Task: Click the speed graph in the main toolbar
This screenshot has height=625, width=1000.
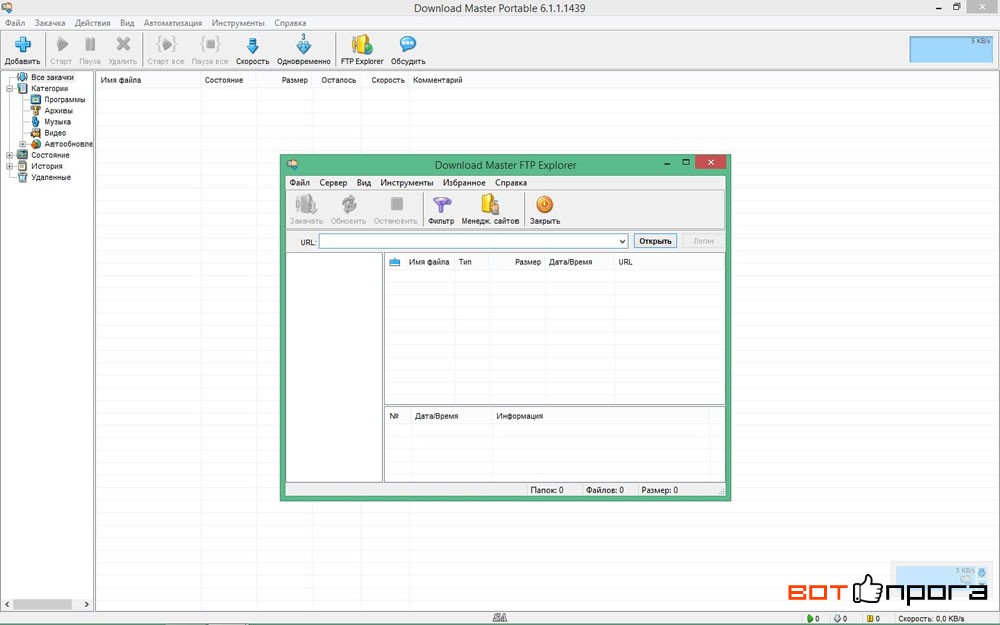Action: tap(951, 49)
